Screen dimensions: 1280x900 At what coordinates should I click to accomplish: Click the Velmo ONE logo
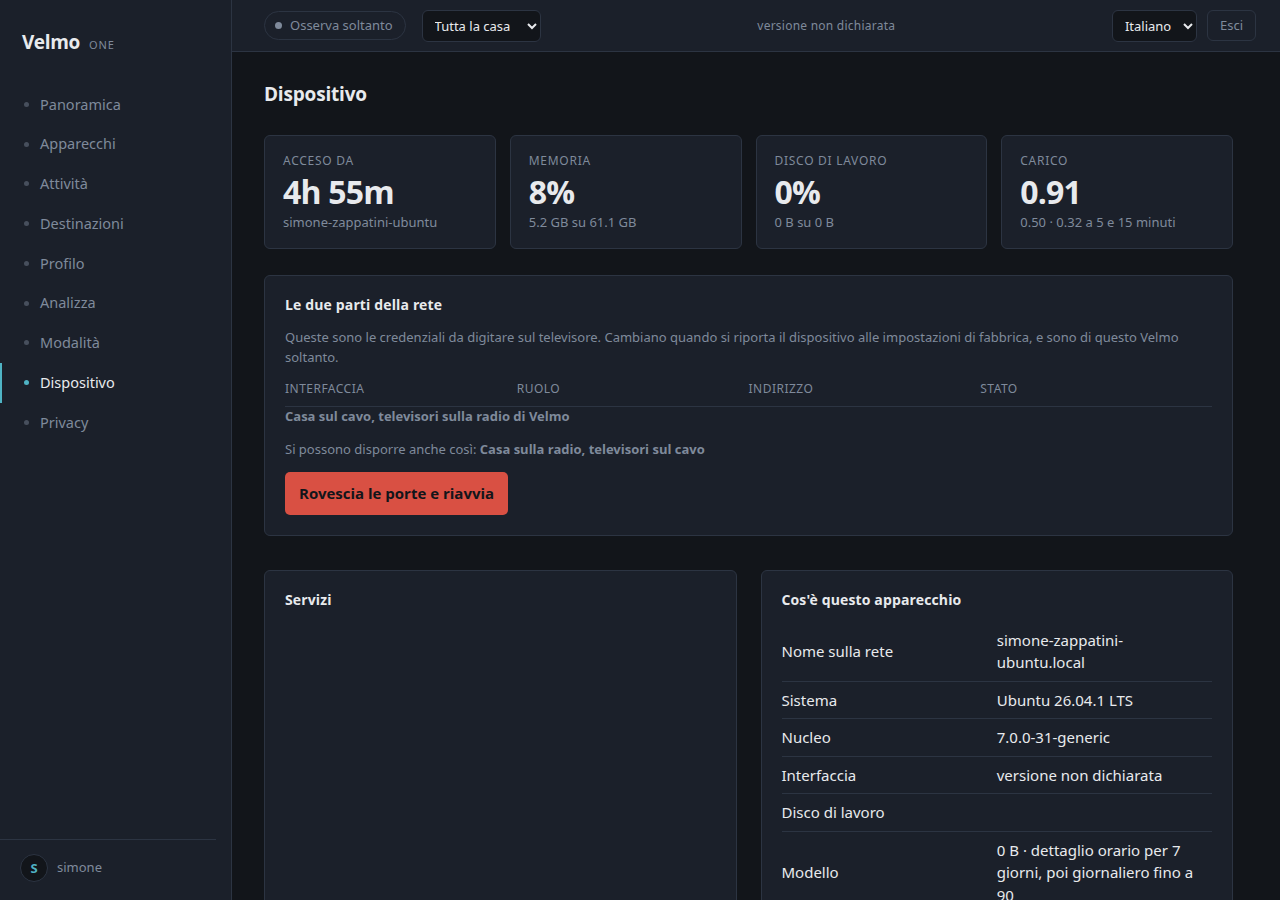68,43
